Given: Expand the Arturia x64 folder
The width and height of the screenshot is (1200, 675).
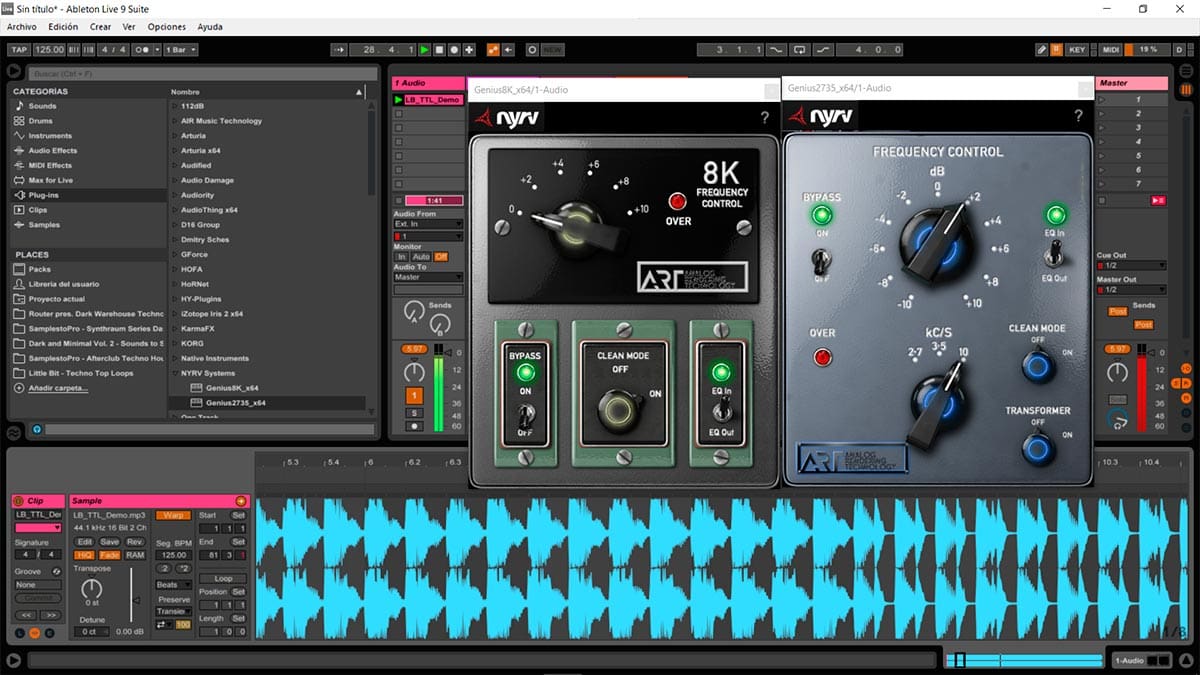Looking at the screenshot, I should coord(174,151).
